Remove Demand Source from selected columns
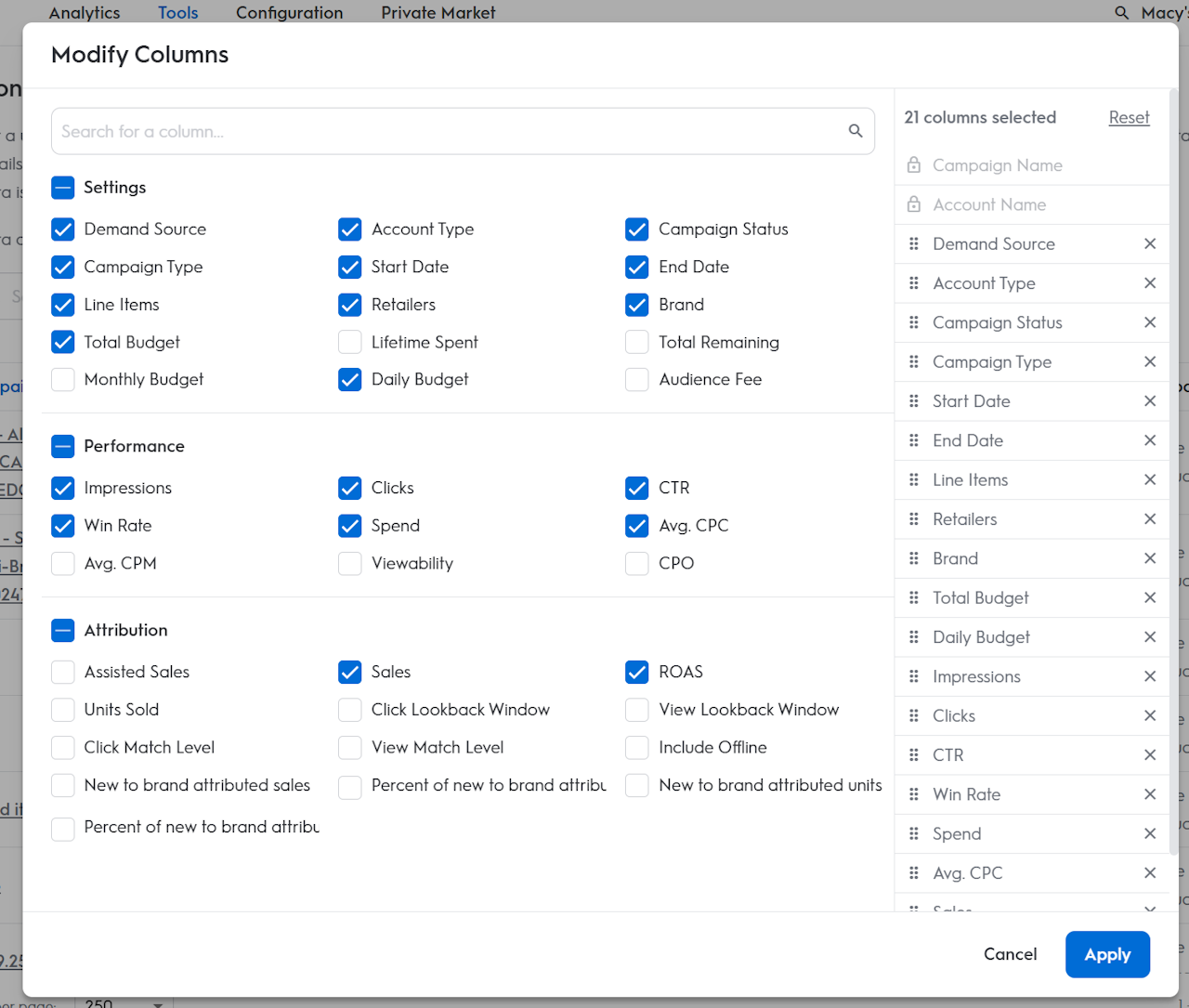Screen dimensions: 1189x1008 click(1150, 243)
